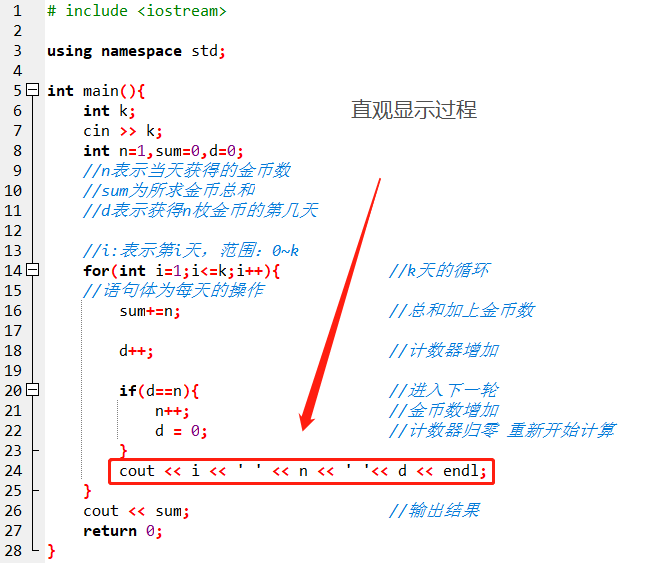
Task: Place cursor on the #include iostream line
Action: (x=136, y=11)
